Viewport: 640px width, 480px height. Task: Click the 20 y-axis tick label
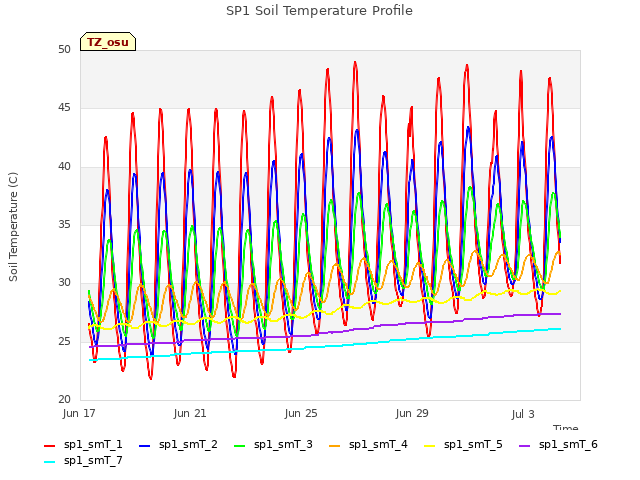(64, 399)
